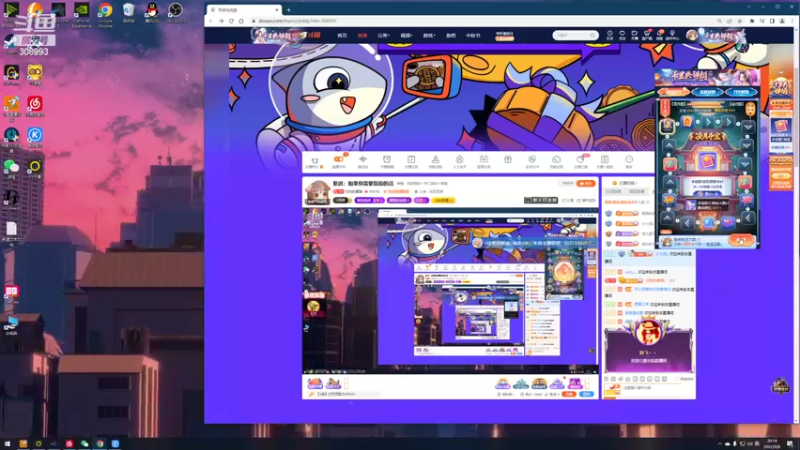Toggle the dark mode button above the player
The width and height of the screenshot is (800, 450).
click(541, 201)
